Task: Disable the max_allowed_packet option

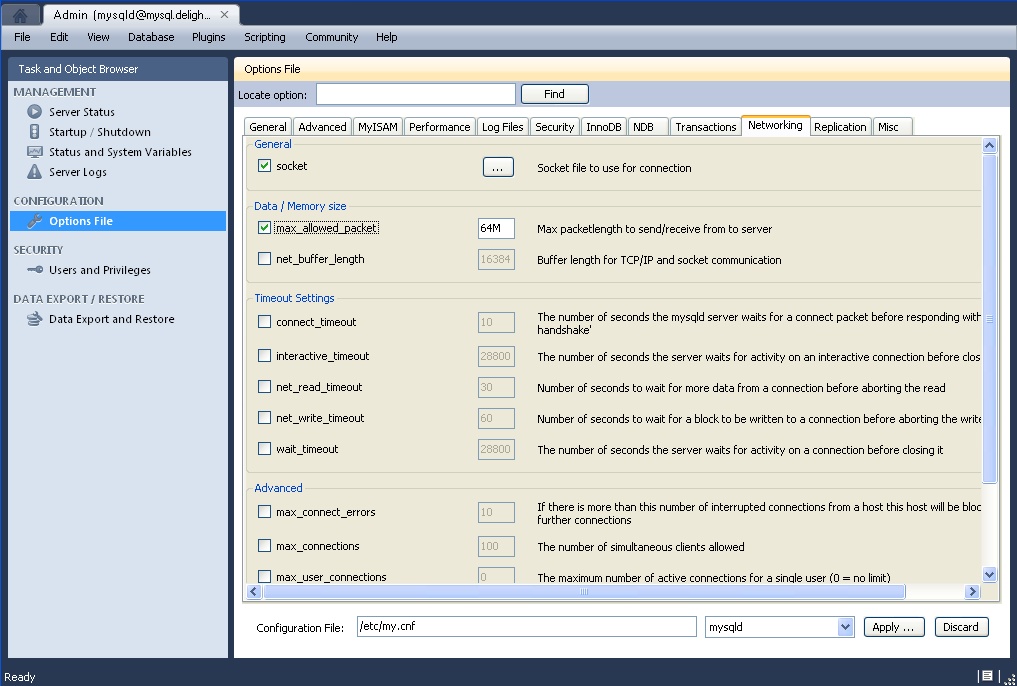Action: pos(264,228)
